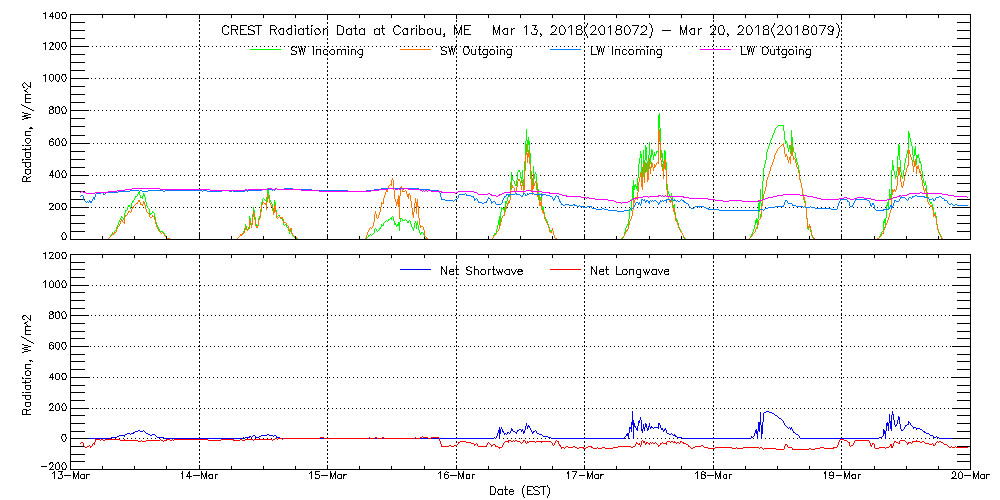Click the -200 y-axis tick label
The image size is (1000, 500).
pyautogui.click(x=51, y=466)
